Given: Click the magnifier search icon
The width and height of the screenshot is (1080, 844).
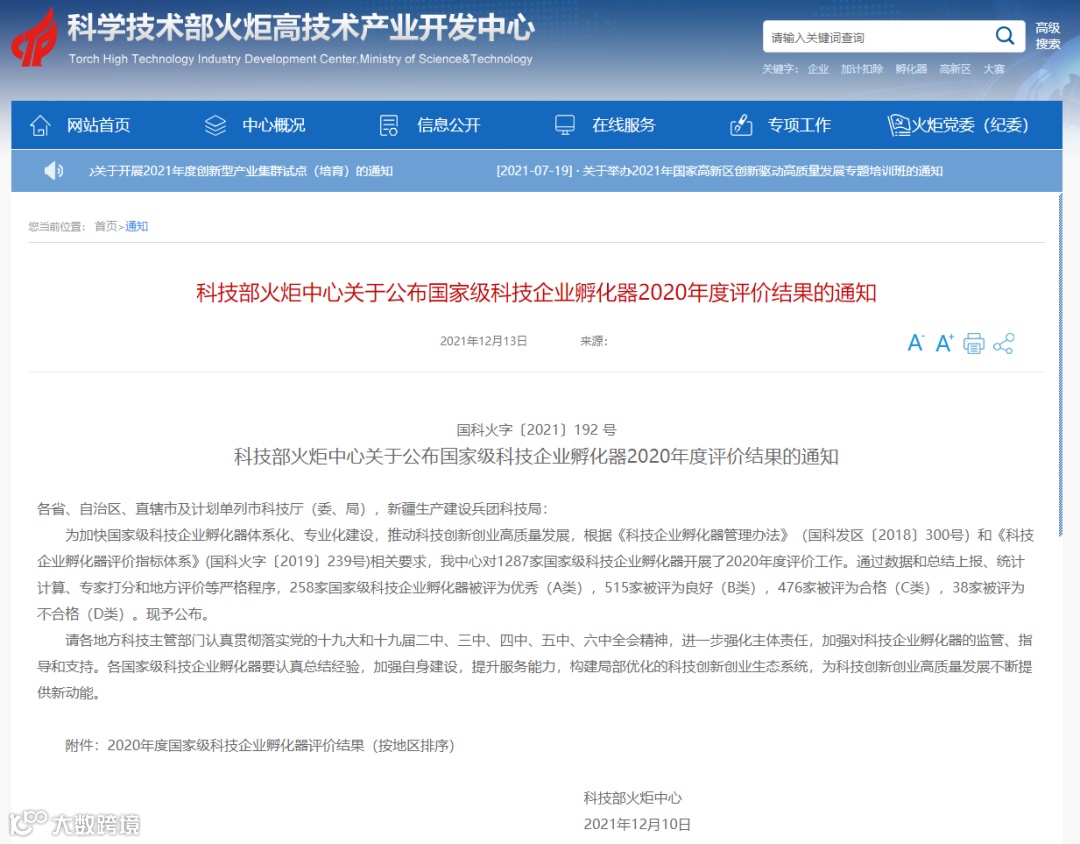Looking at the screenshot, I should coord(1005,36).
